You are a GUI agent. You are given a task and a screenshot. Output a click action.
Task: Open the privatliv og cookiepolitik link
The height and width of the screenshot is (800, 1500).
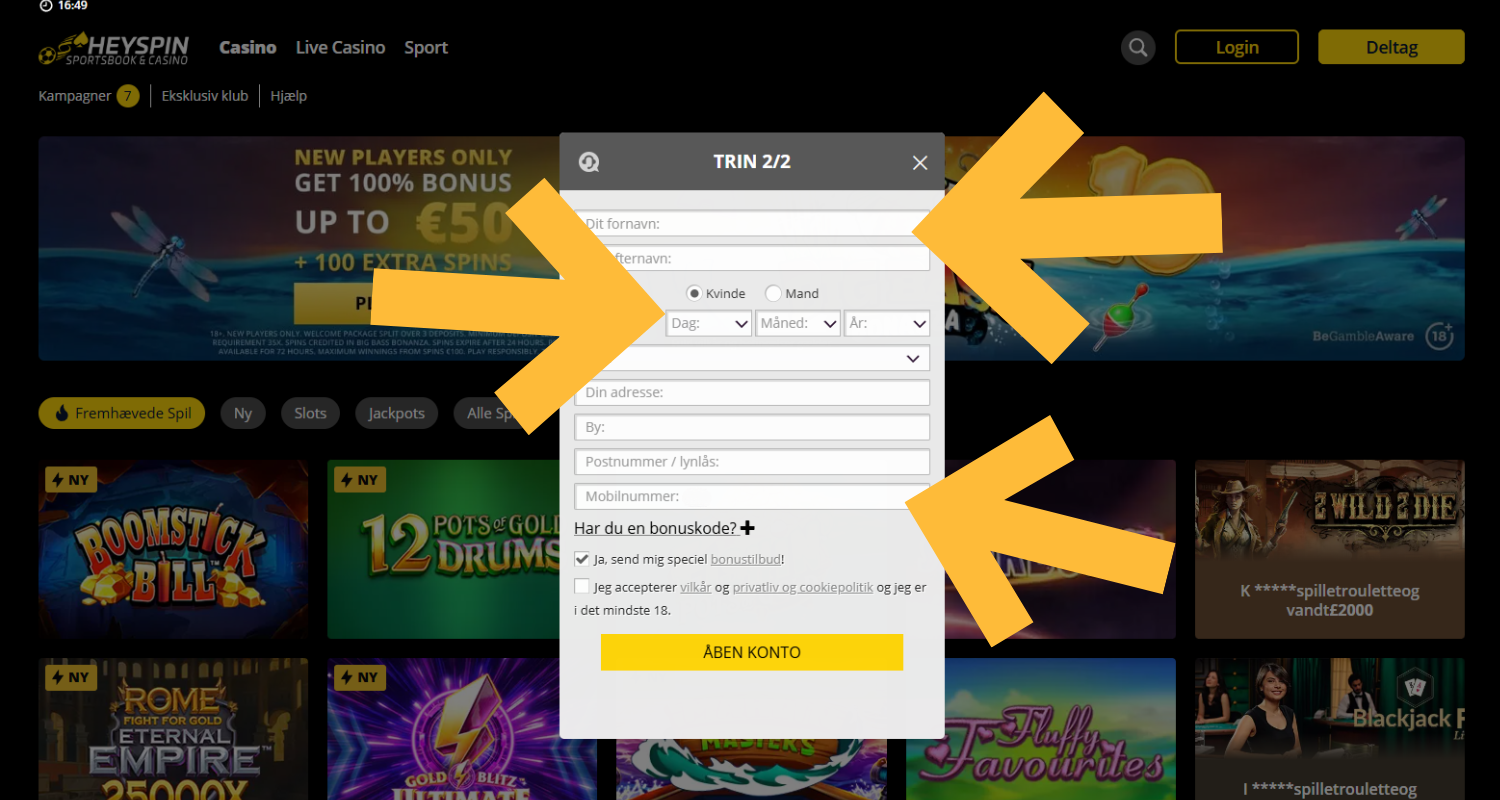point(803,588)
